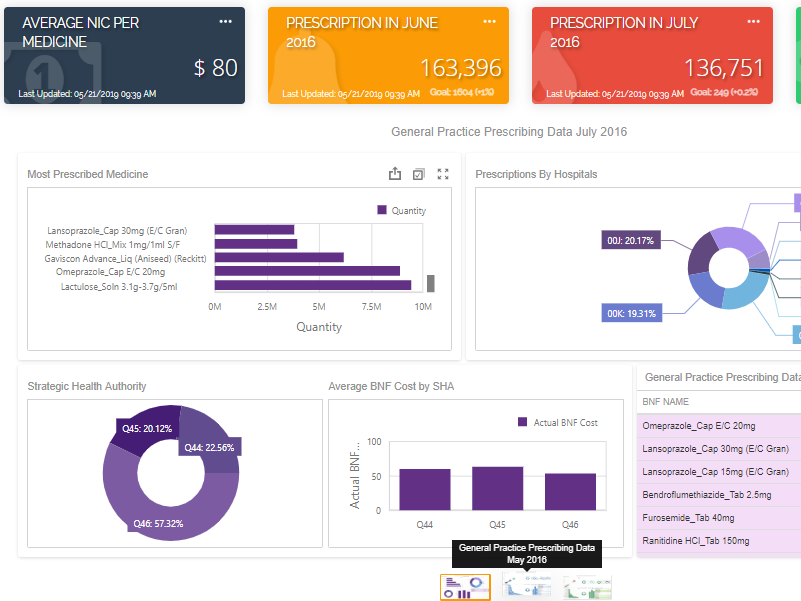The image size is (801, 601).
Task: Open the third dashboard page thumbnail
Action: pos(587,588)
